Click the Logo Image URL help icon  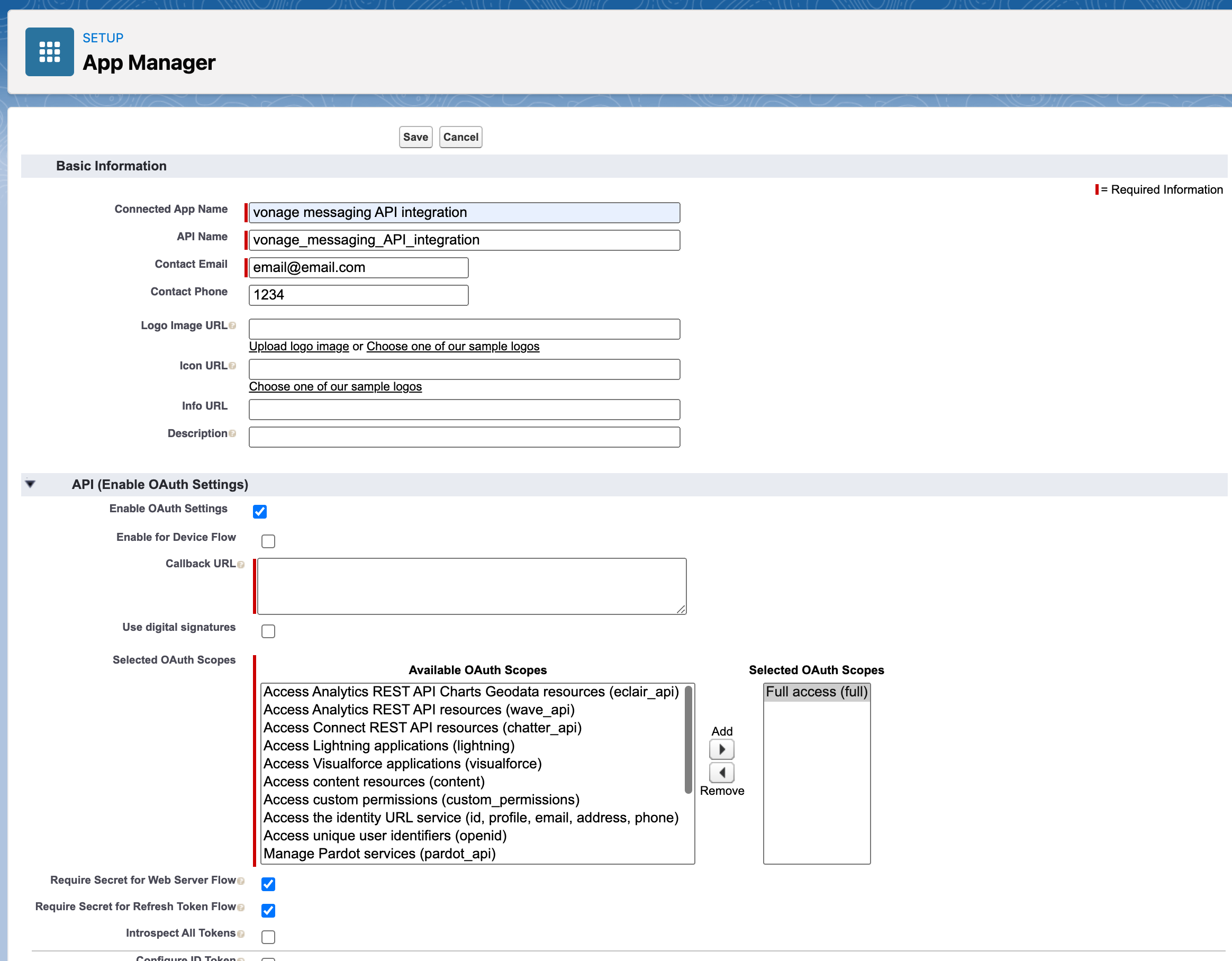coord(232,326)
